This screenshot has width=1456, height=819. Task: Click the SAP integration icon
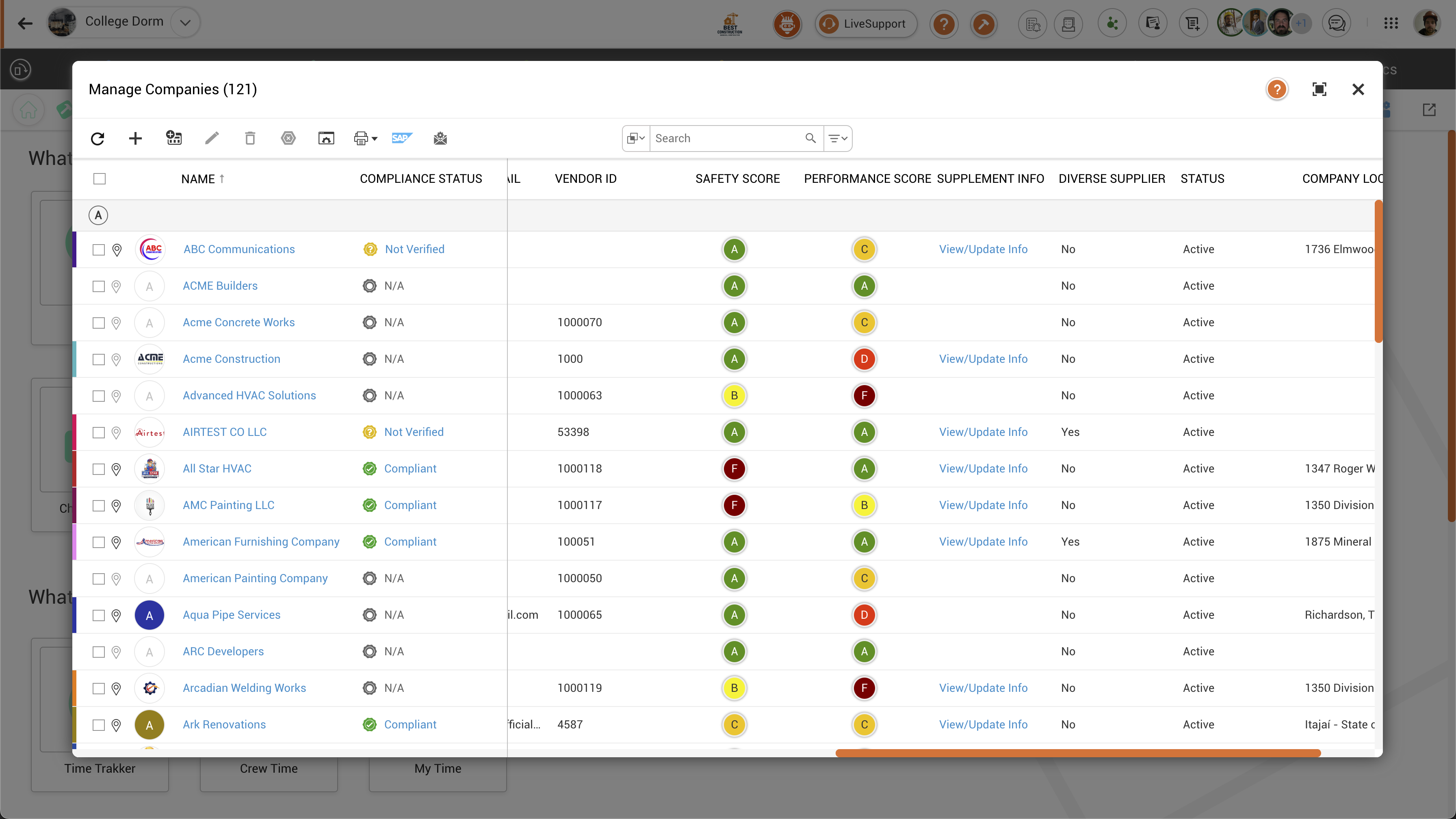[401, 139]
